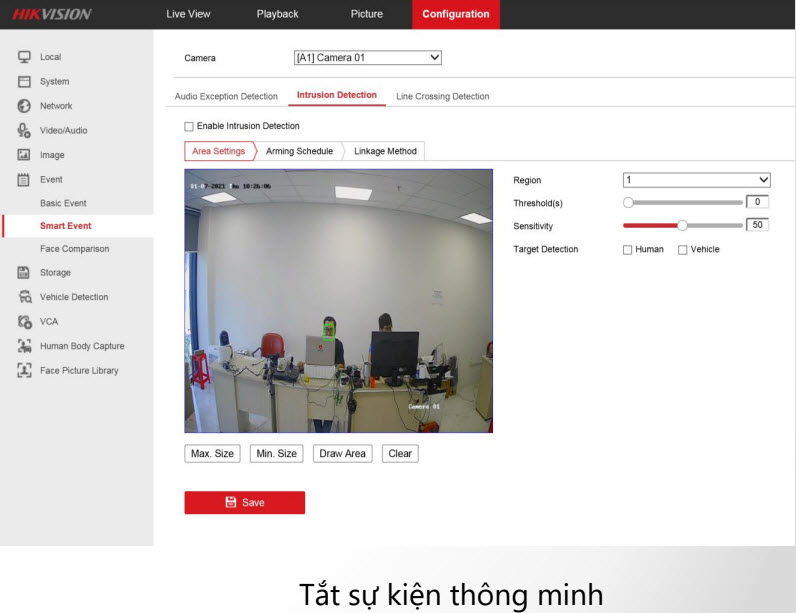Check the Human target detection box

click(x=628, y=250)
